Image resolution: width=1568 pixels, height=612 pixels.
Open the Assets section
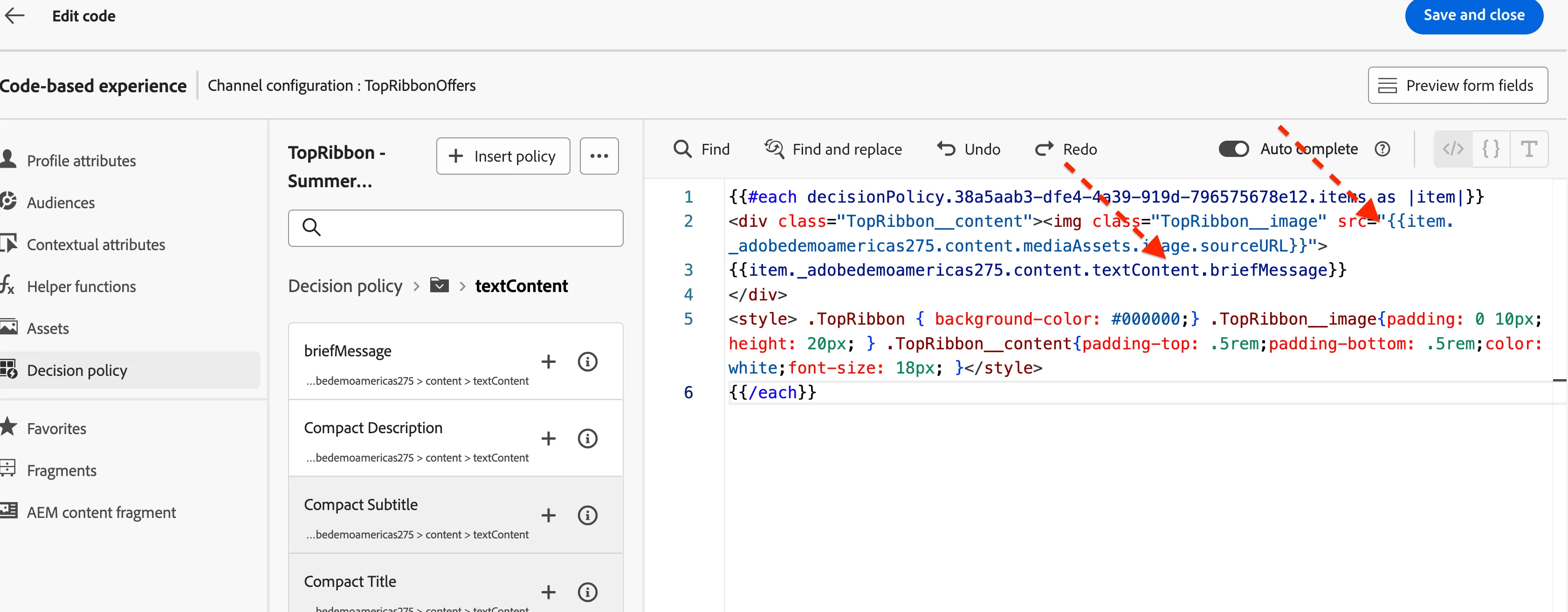tap(48, 328)
